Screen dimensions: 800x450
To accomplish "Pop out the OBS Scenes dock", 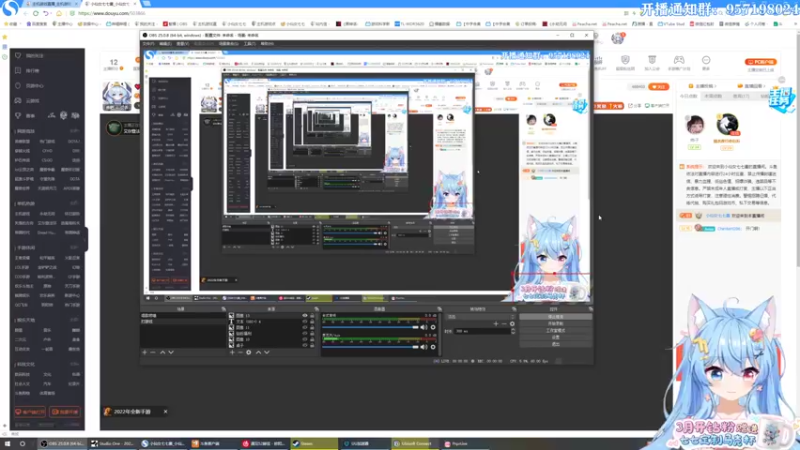I will click(223, 309).
